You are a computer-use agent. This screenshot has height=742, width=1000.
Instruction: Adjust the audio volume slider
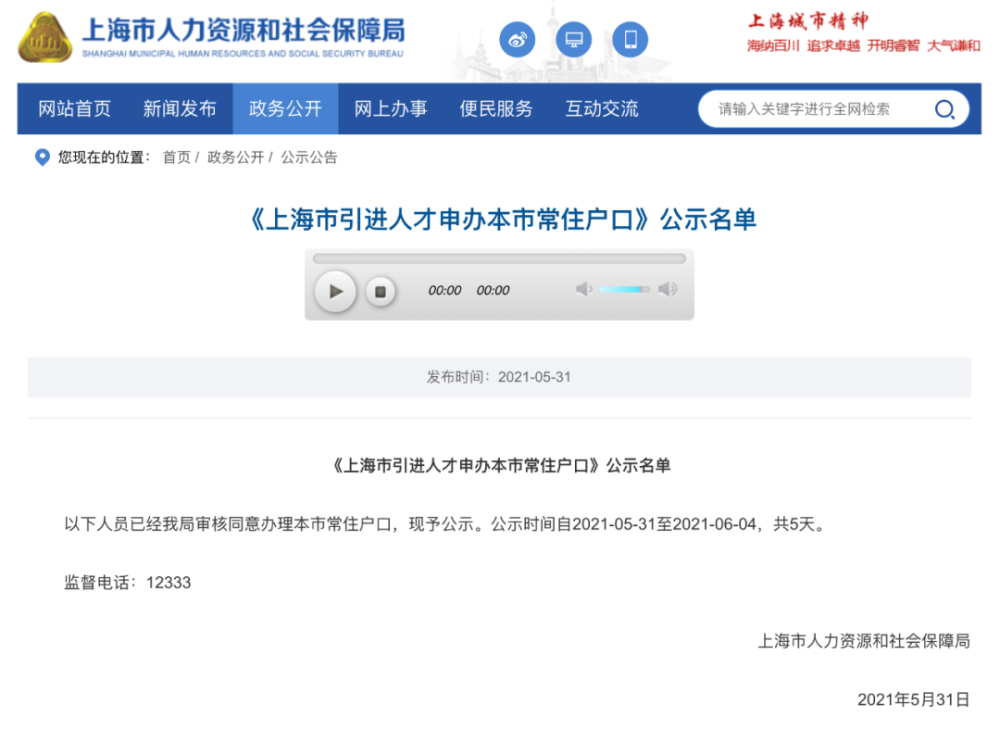pos(624,290)
